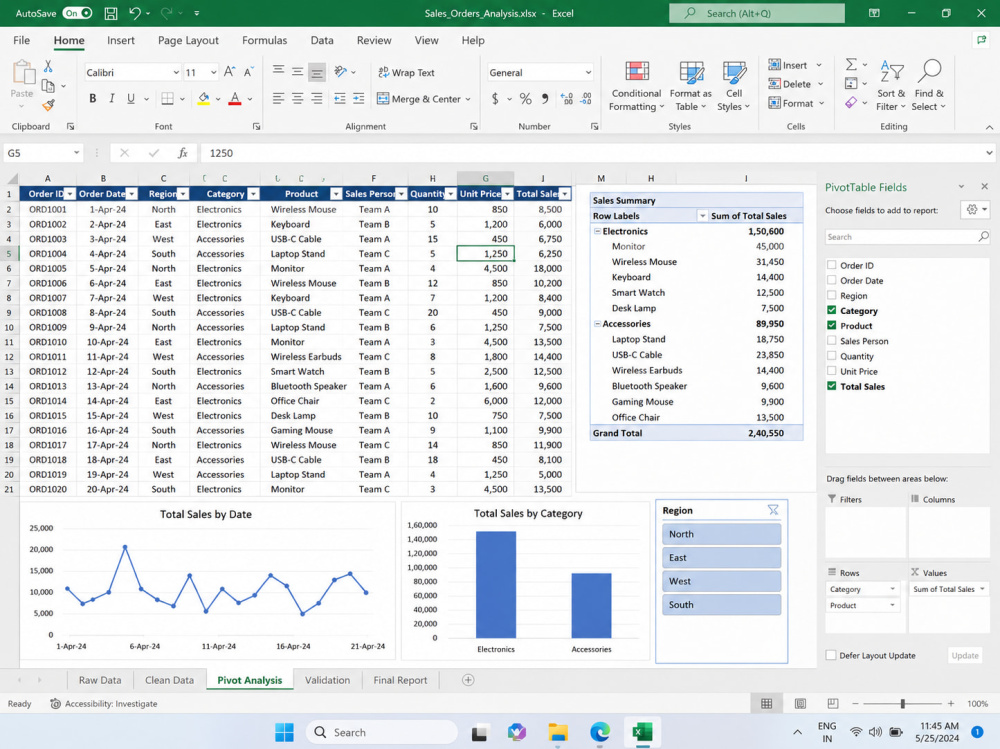Open the Formulas ribbon tab
This screenshot has width=1000, height=749.
[264, 40]
